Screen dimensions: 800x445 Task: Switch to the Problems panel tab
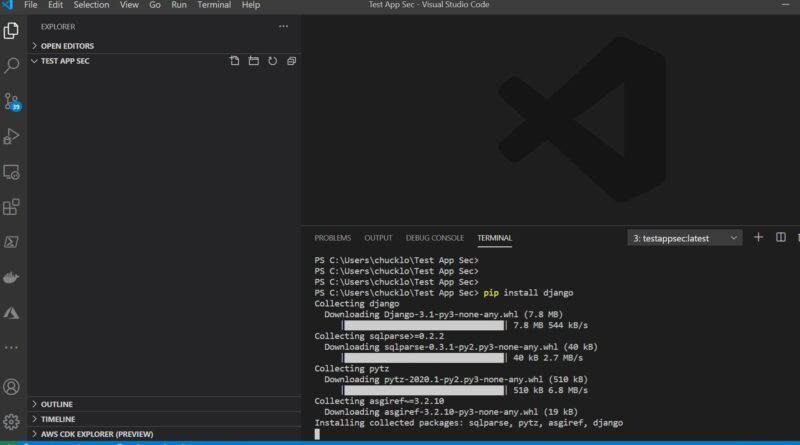(333, 238)
